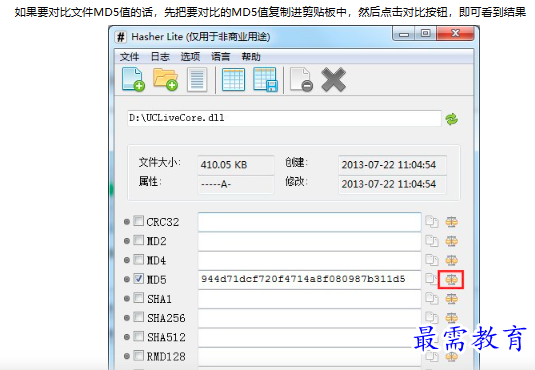535x370 pixels.
Task: Click the green refresh icon beside file path
Action: point(451,119)
